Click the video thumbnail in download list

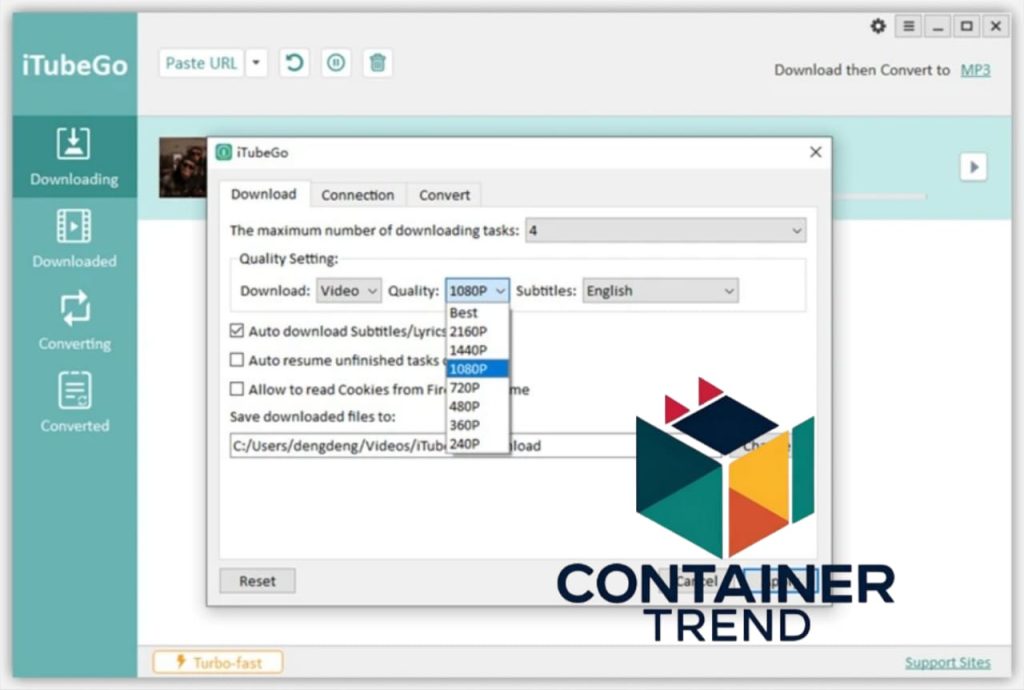[183, 168]
